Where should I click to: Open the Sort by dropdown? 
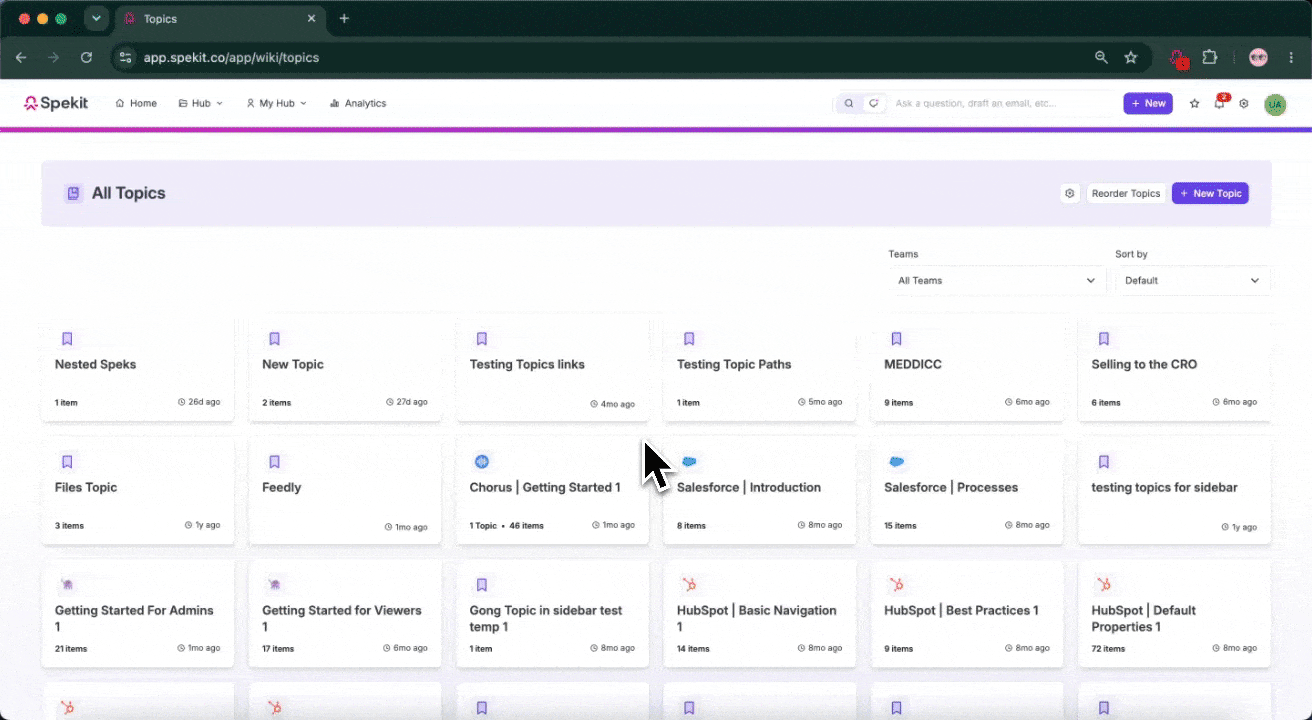click(1193, 281)
